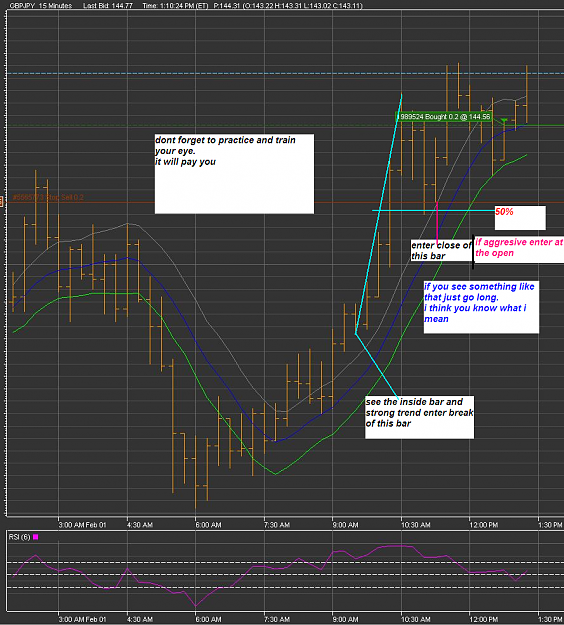Click '3:00 AM Feb 01' on main chart axis
The width and height of the screenshot is (564, 625).
point(83,525)
